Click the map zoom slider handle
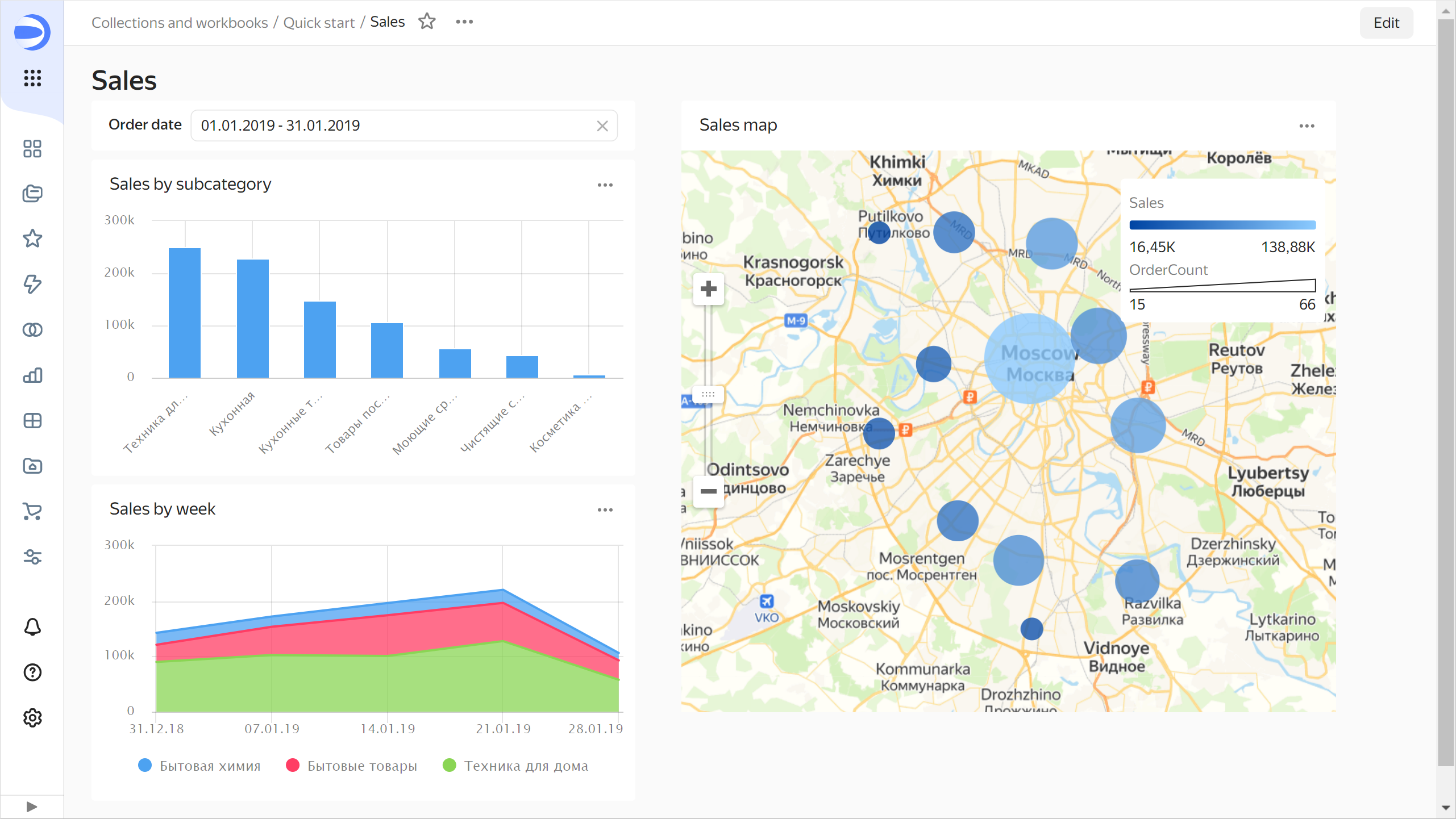The image size is (1456, 819). [x=708, y=394]
